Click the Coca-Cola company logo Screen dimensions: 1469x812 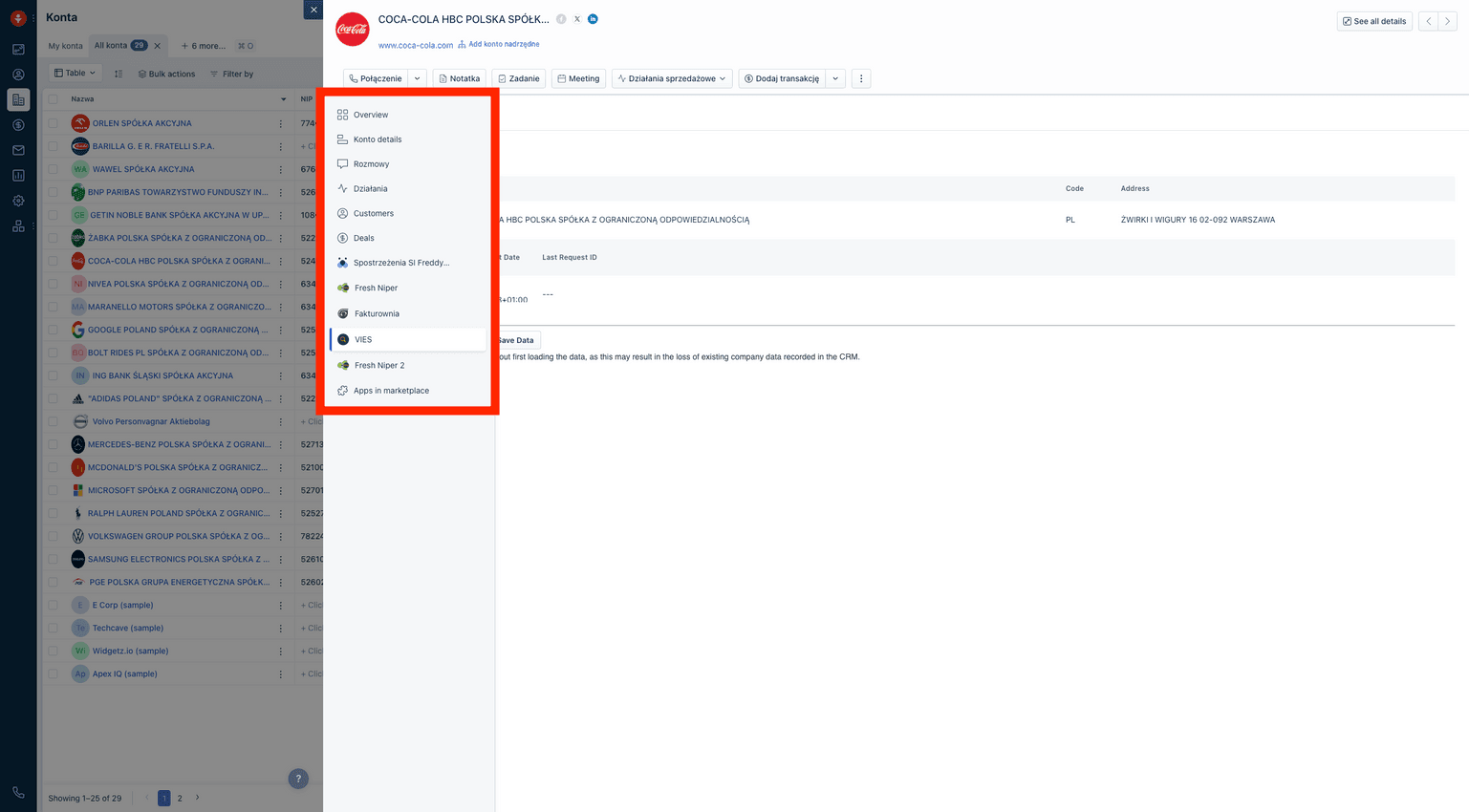pyautogui.click(x=353, y=29)
